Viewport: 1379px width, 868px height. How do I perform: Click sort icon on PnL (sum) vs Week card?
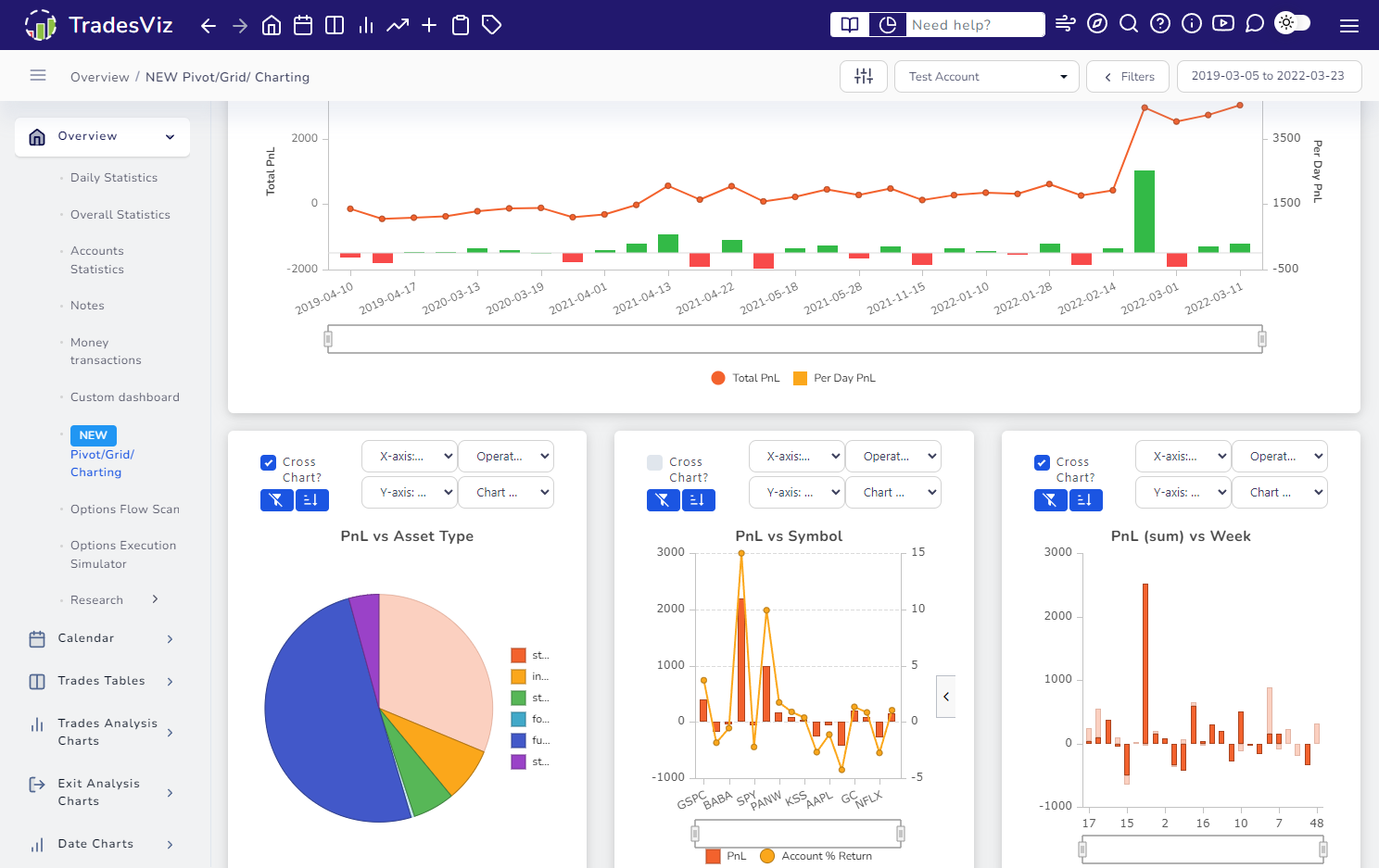point(1085,500)
